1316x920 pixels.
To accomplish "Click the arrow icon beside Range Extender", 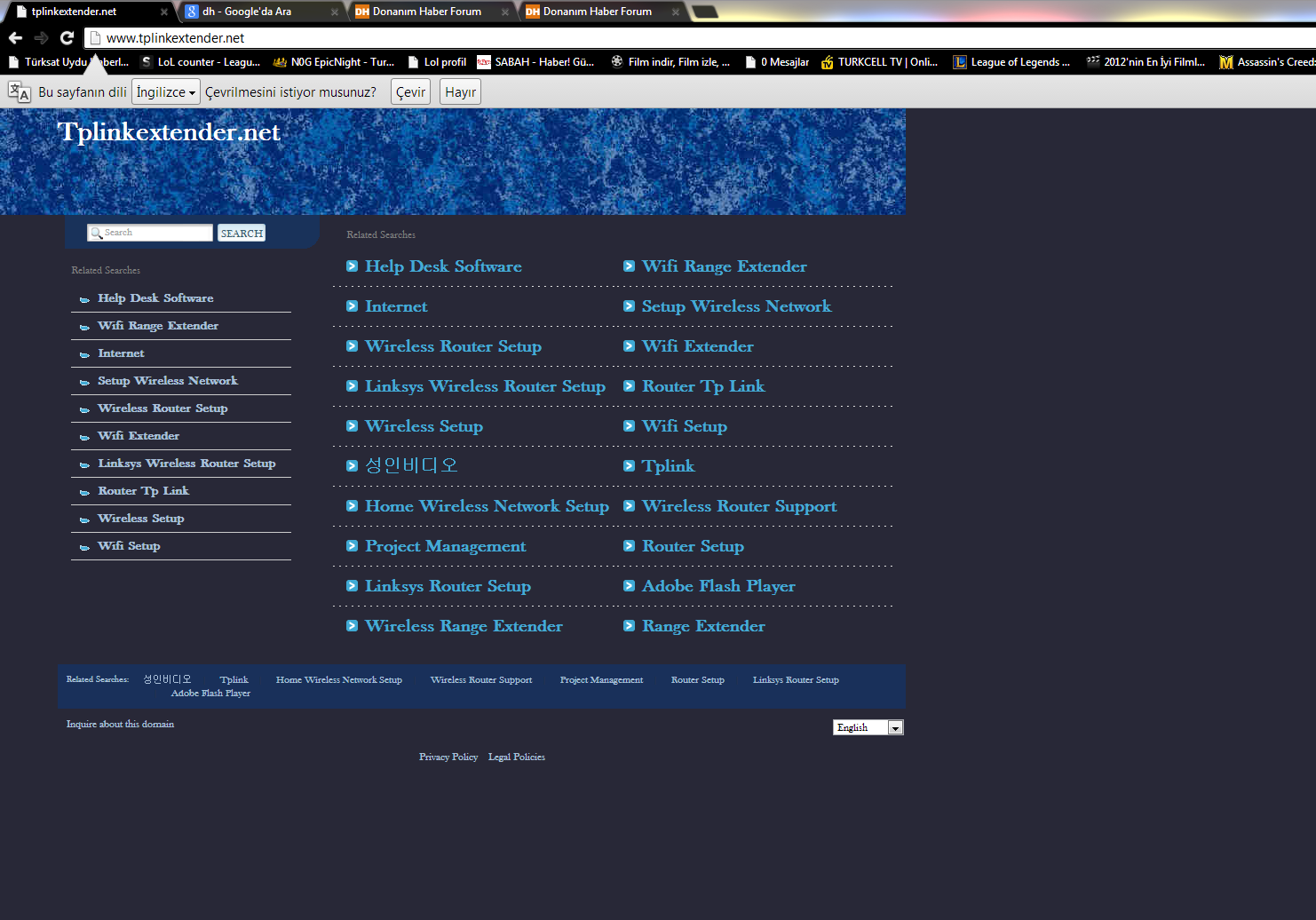I will click(x=630, y=626).
